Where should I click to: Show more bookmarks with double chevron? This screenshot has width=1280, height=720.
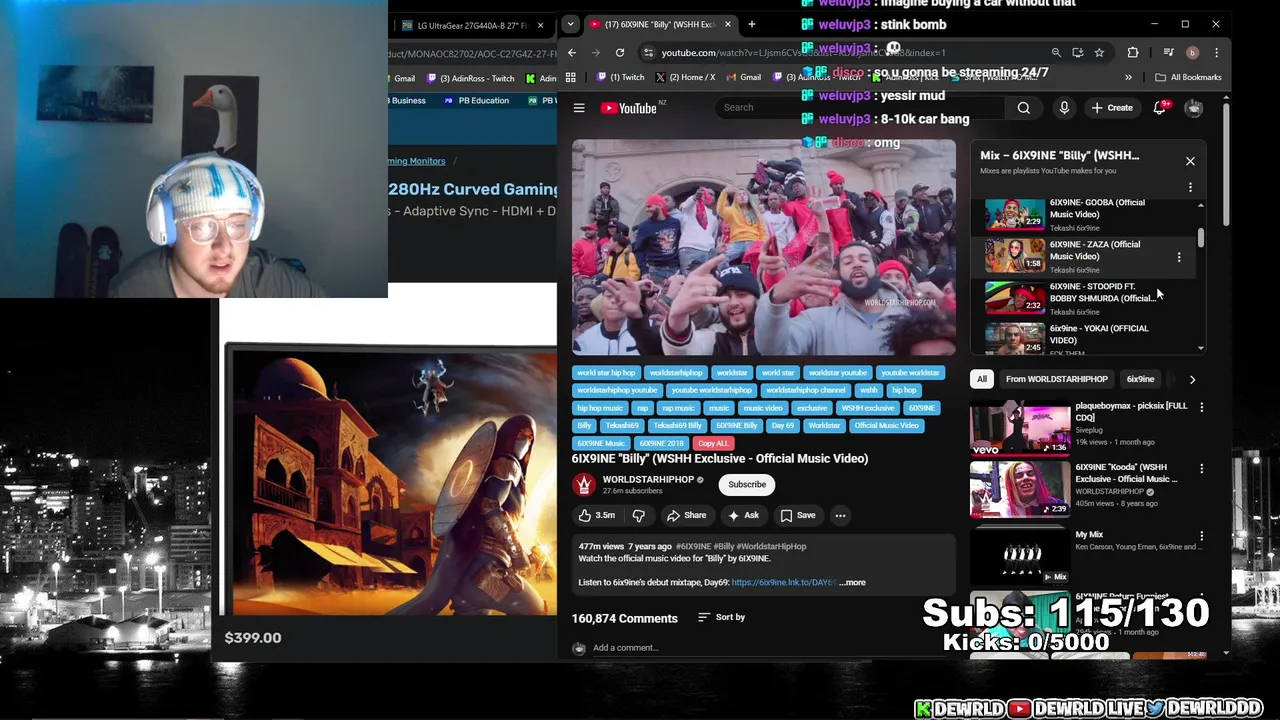click(1128, 77)
